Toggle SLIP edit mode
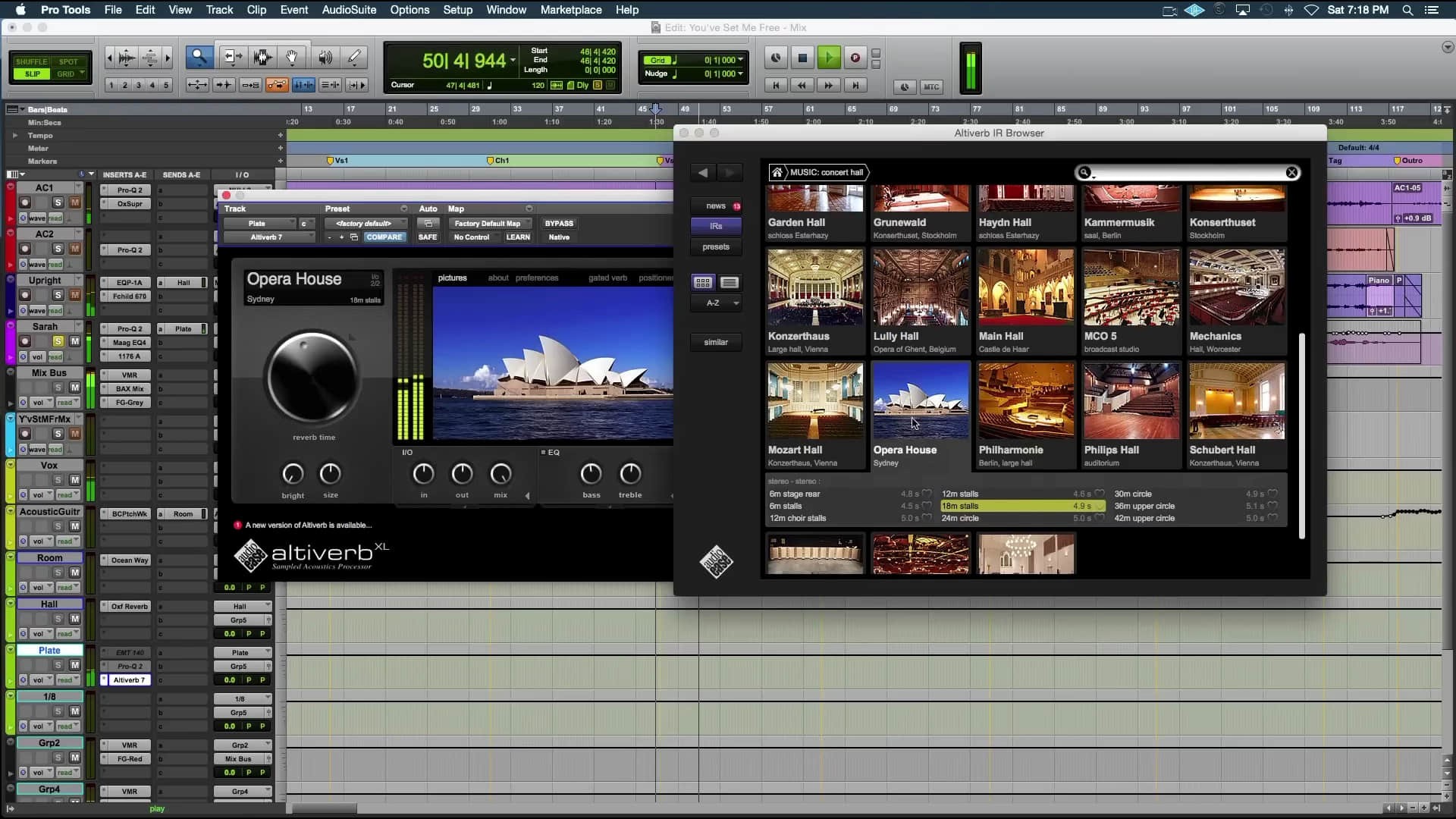1456x819 pixels. point(32,74)
